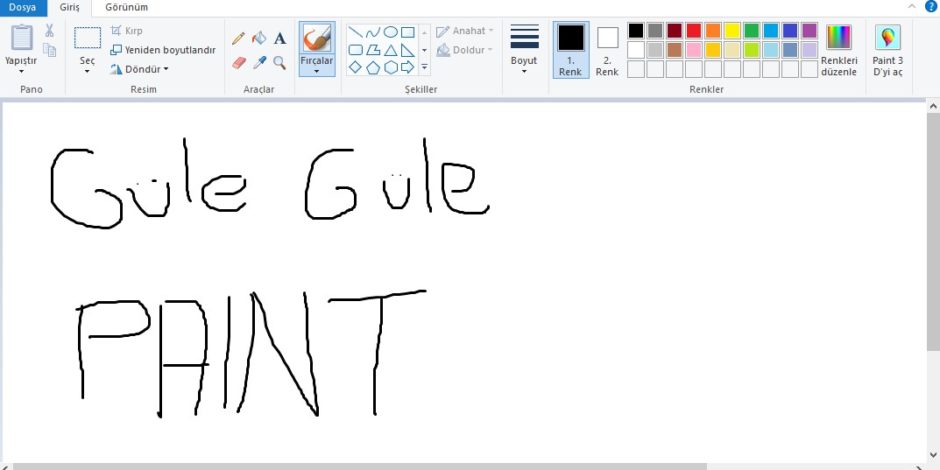The width and height of the screenshot is (940, 470).
Task: Click the Seç selection rectangle icon
Action: (88, 38)
